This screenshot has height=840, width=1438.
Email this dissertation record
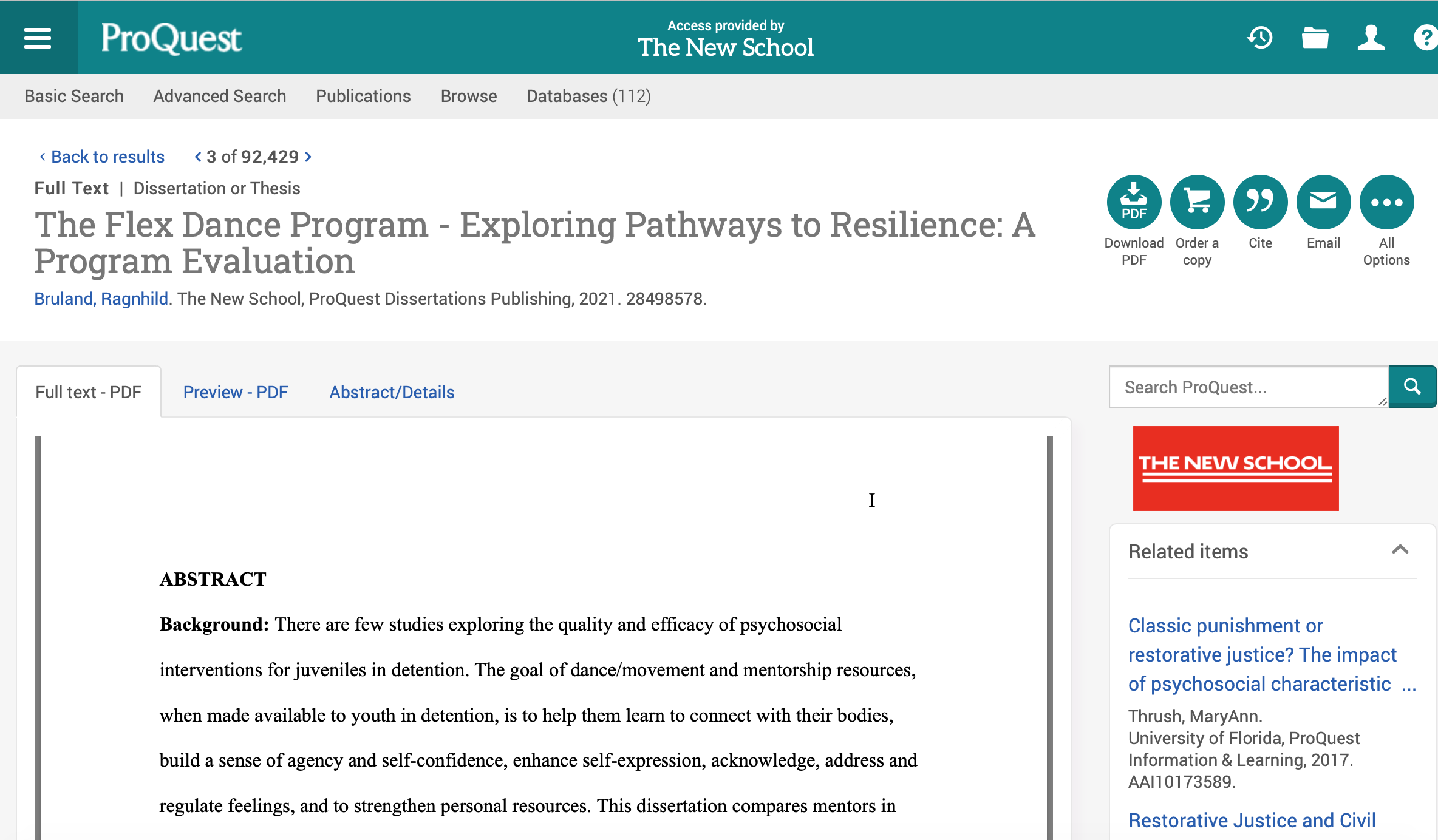[1323, 202]
